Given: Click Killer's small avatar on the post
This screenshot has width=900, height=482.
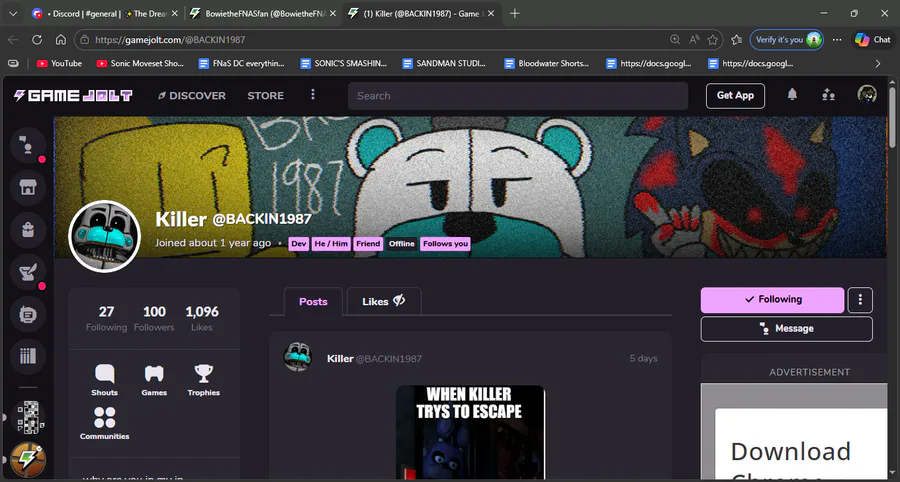Looking at the screenshot, I should click(x=297, y=357).
